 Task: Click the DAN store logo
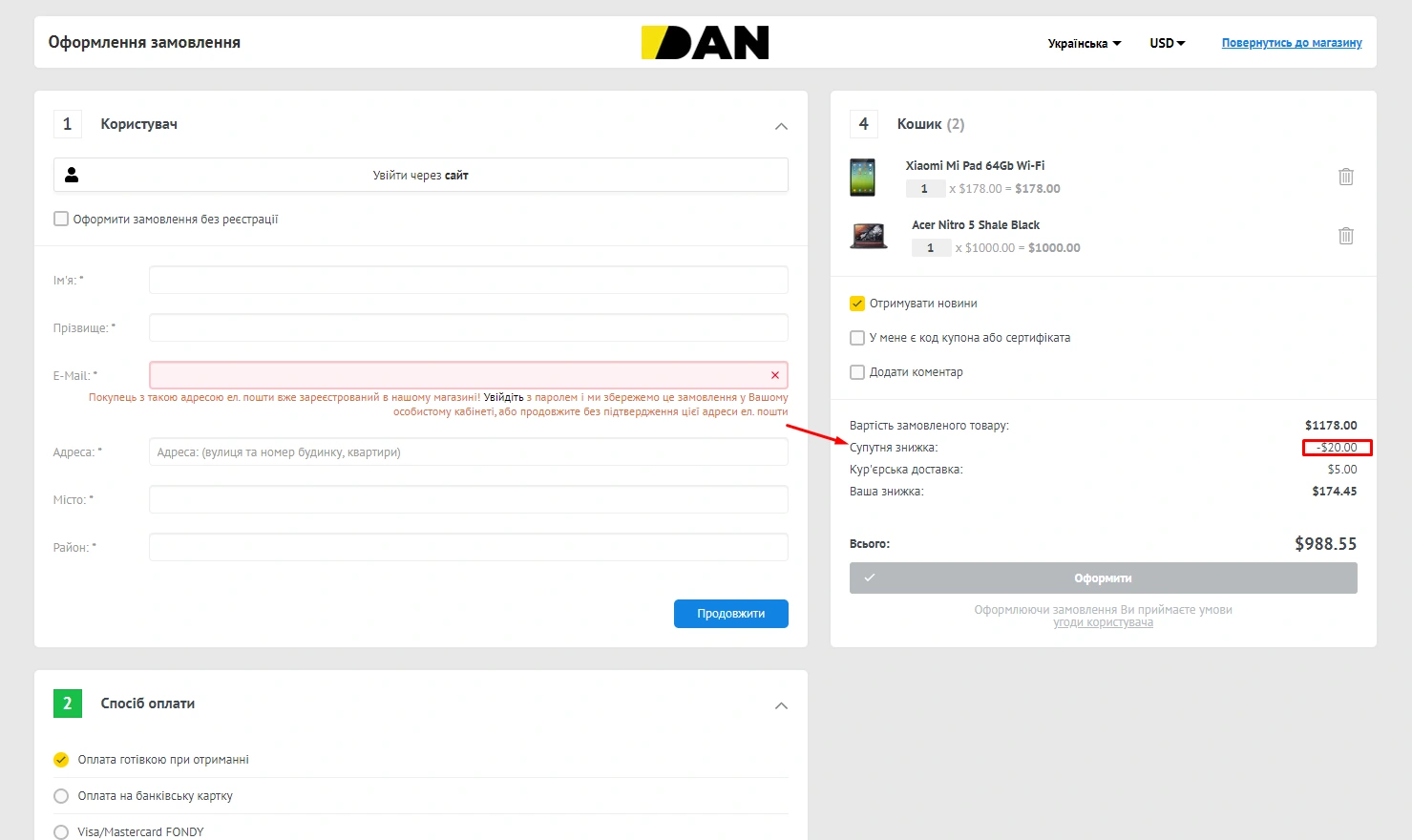click(x=705, y=43)
